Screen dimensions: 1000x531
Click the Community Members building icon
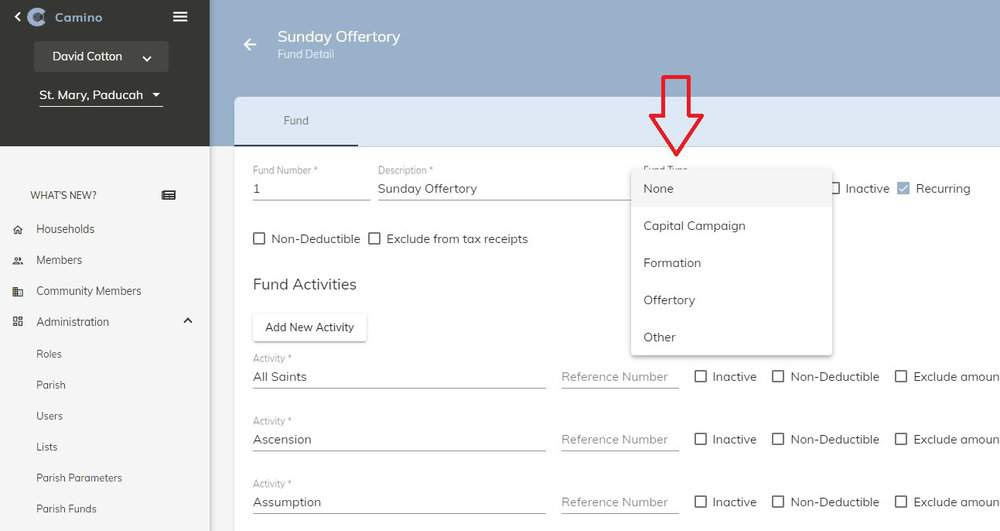18,291
